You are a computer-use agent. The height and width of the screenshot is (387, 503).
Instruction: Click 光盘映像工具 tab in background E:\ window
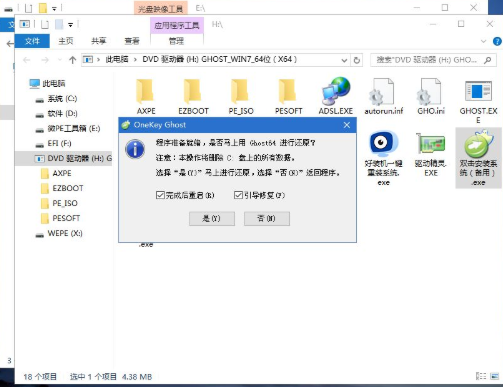coord(161,8)
